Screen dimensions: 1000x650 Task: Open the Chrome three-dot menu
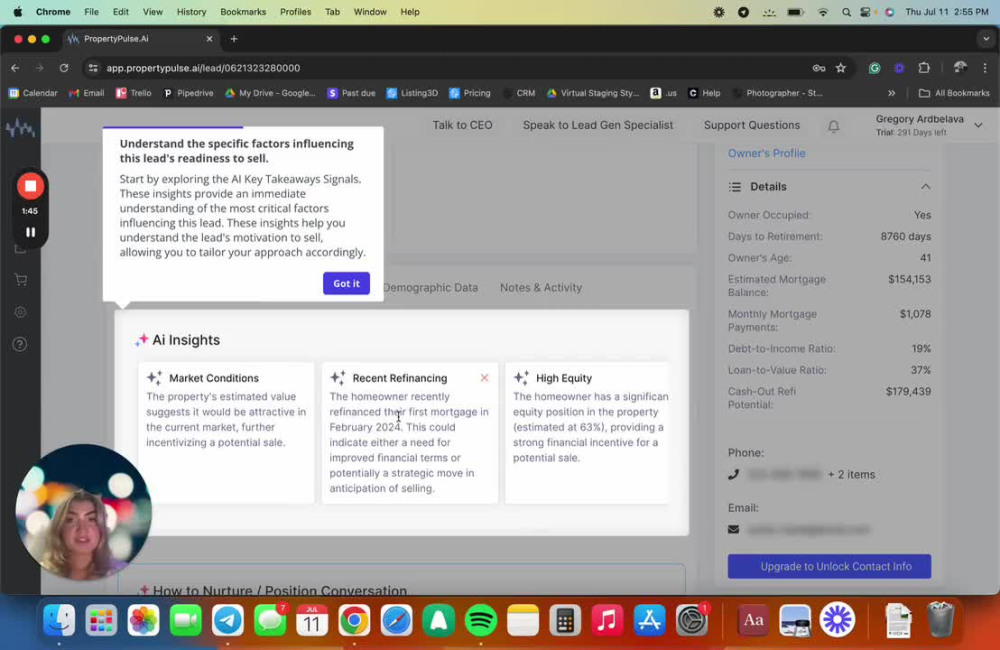coord(985,68)
